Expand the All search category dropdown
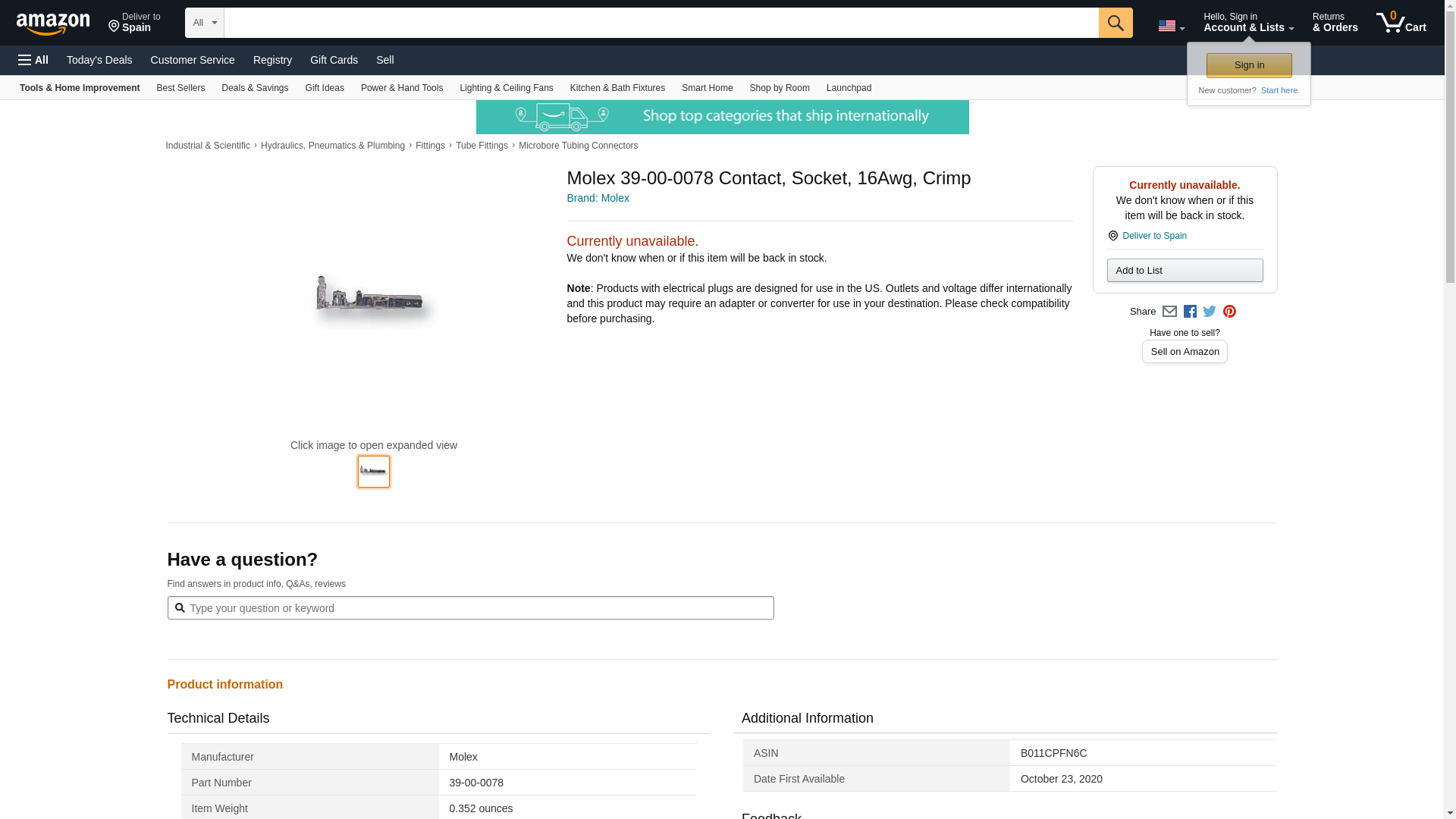 click(x=204, y=23)
